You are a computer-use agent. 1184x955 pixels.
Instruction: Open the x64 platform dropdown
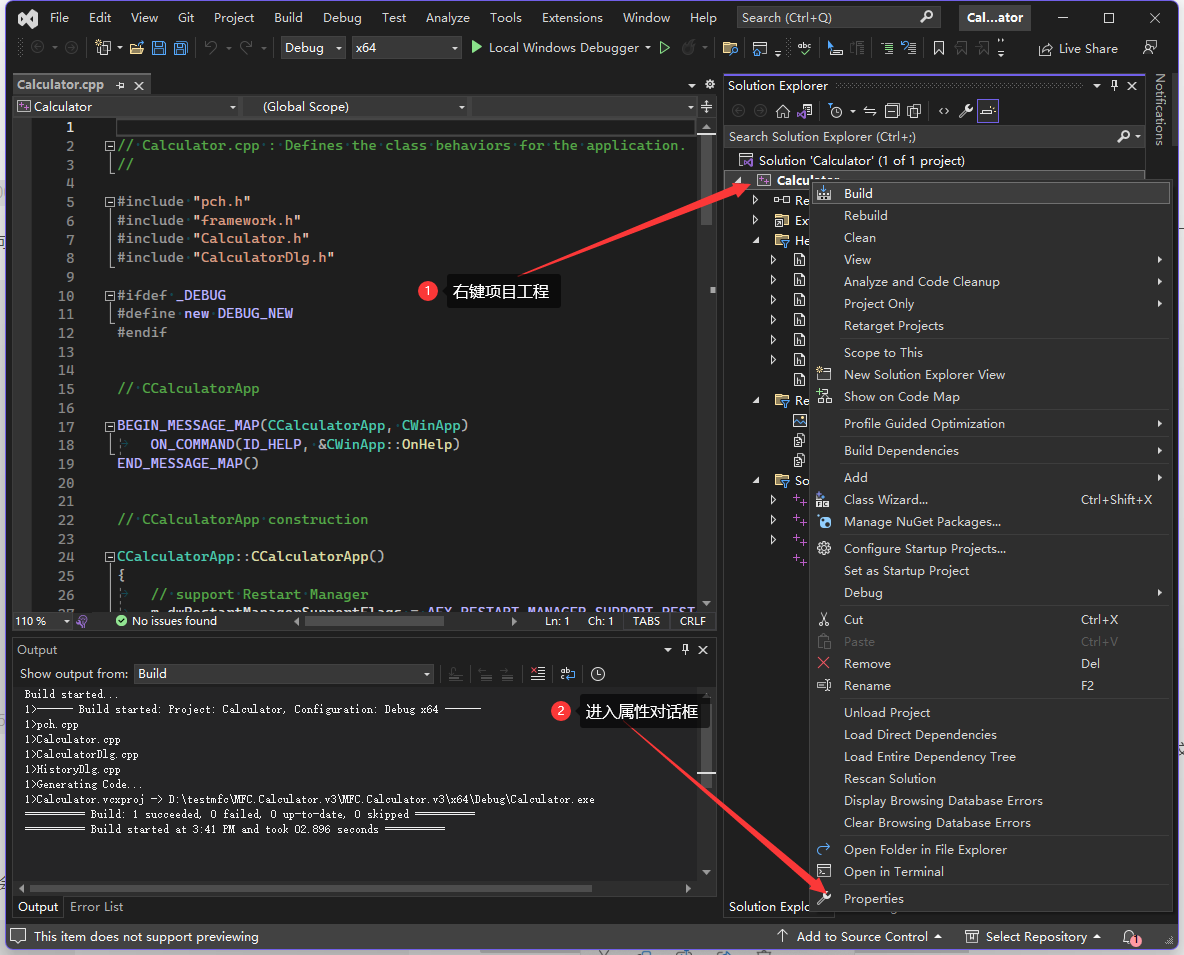(x=407, y=48)
